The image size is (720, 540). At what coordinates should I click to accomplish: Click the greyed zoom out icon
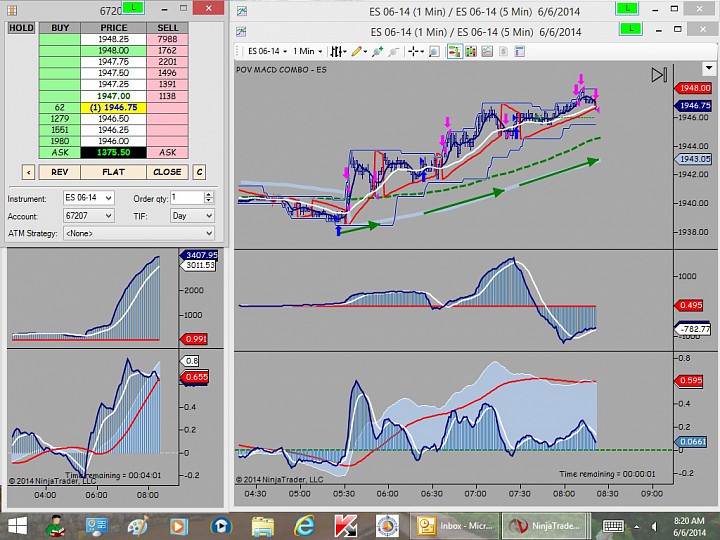(x=393, y=51)
